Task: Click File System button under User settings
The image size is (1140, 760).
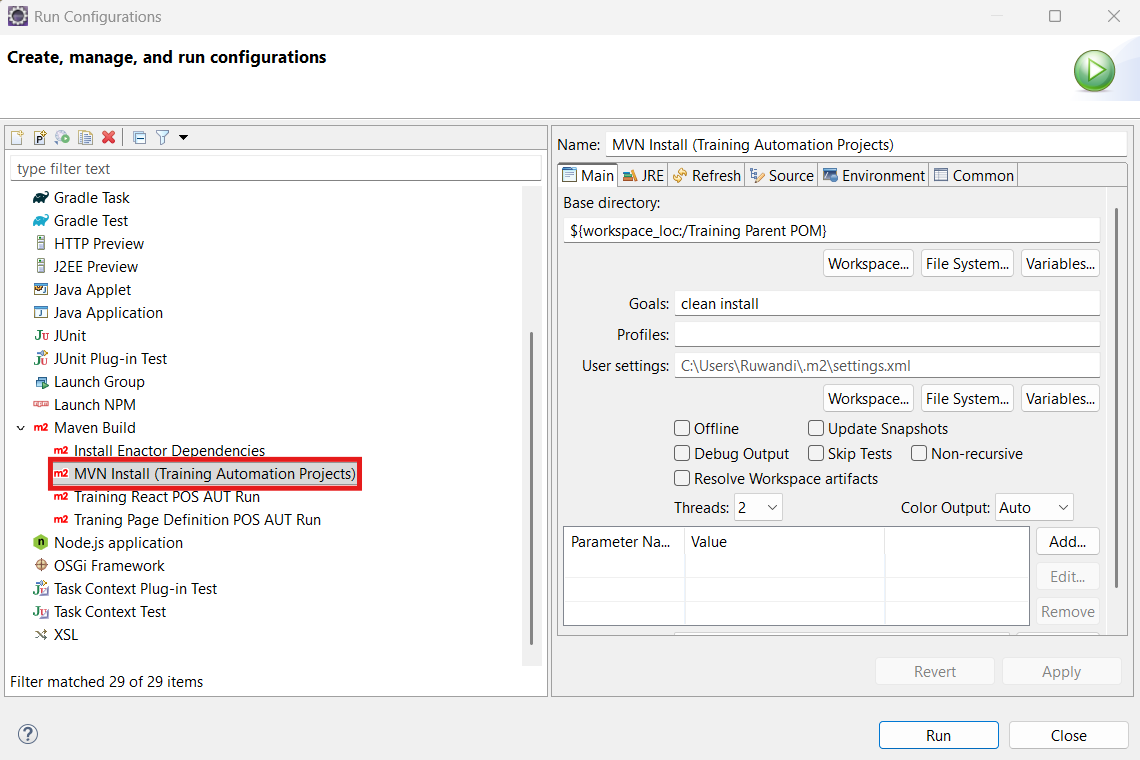Action: click(967, 399)
